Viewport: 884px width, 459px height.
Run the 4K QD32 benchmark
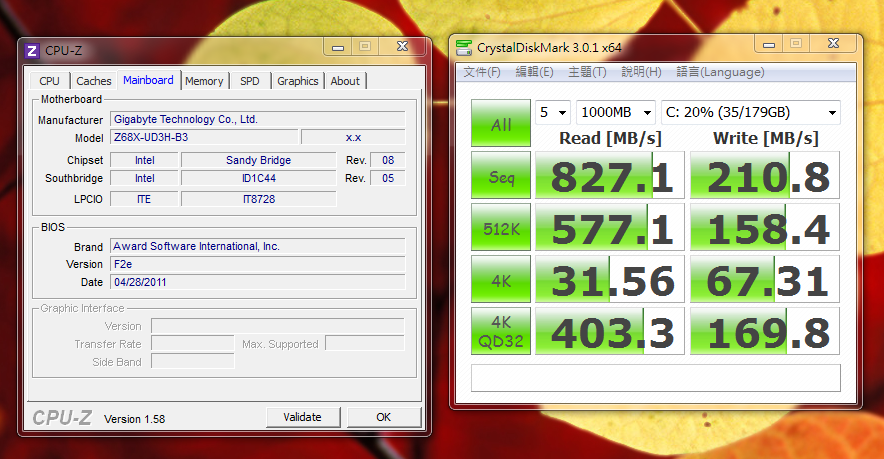(501, 331)
